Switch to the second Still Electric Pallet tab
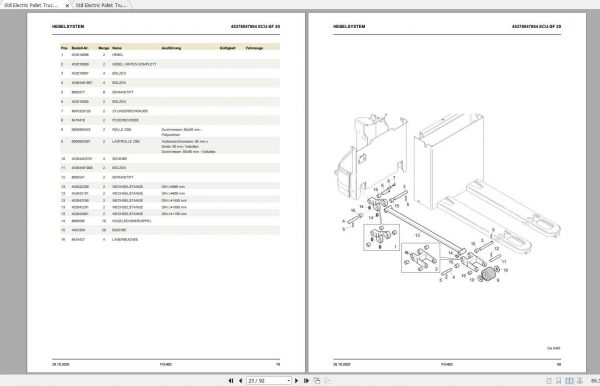 [x=101, y=5]
